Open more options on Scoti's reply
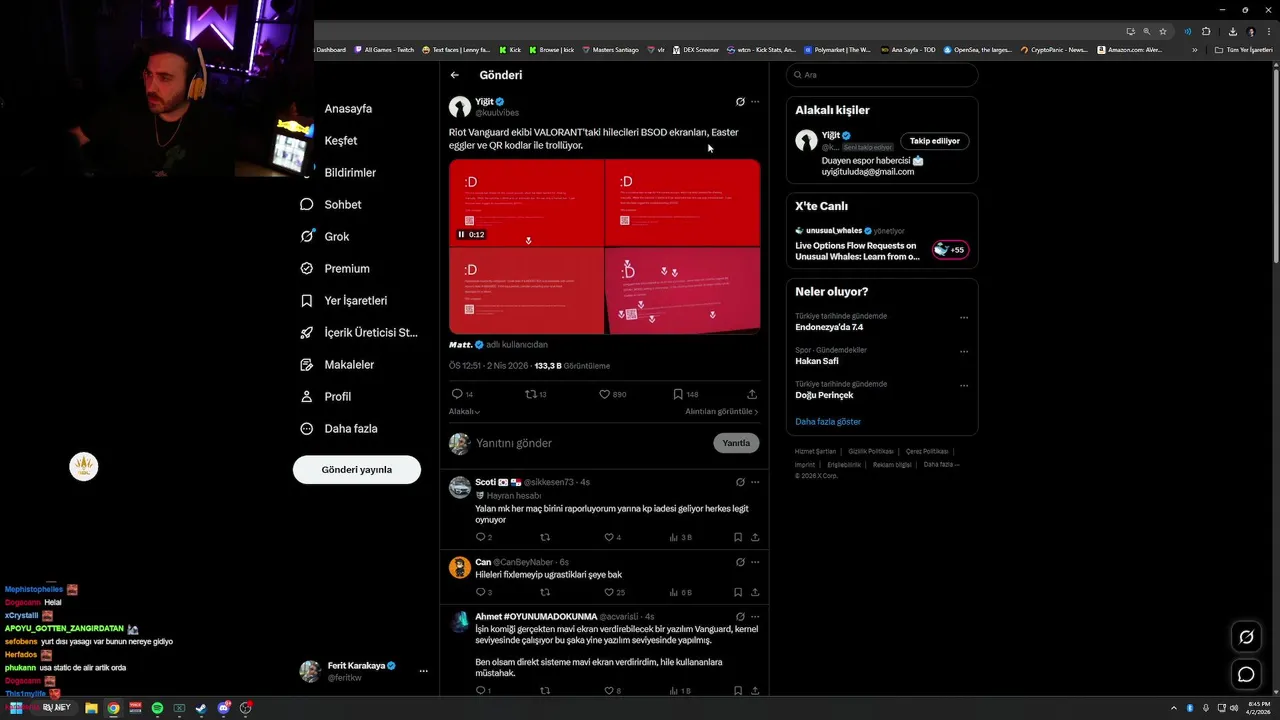 (x=755, y=482)
